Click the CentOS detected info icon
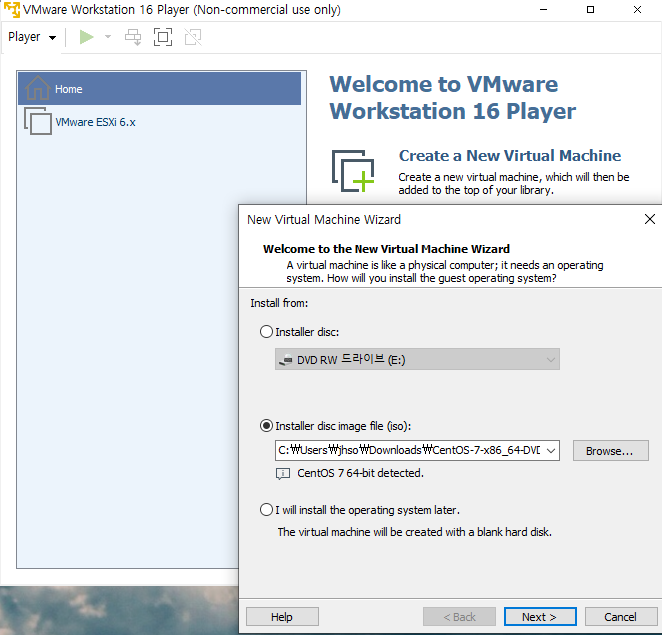Viewport: 662px width, 635px height. (x=282, y=473)
